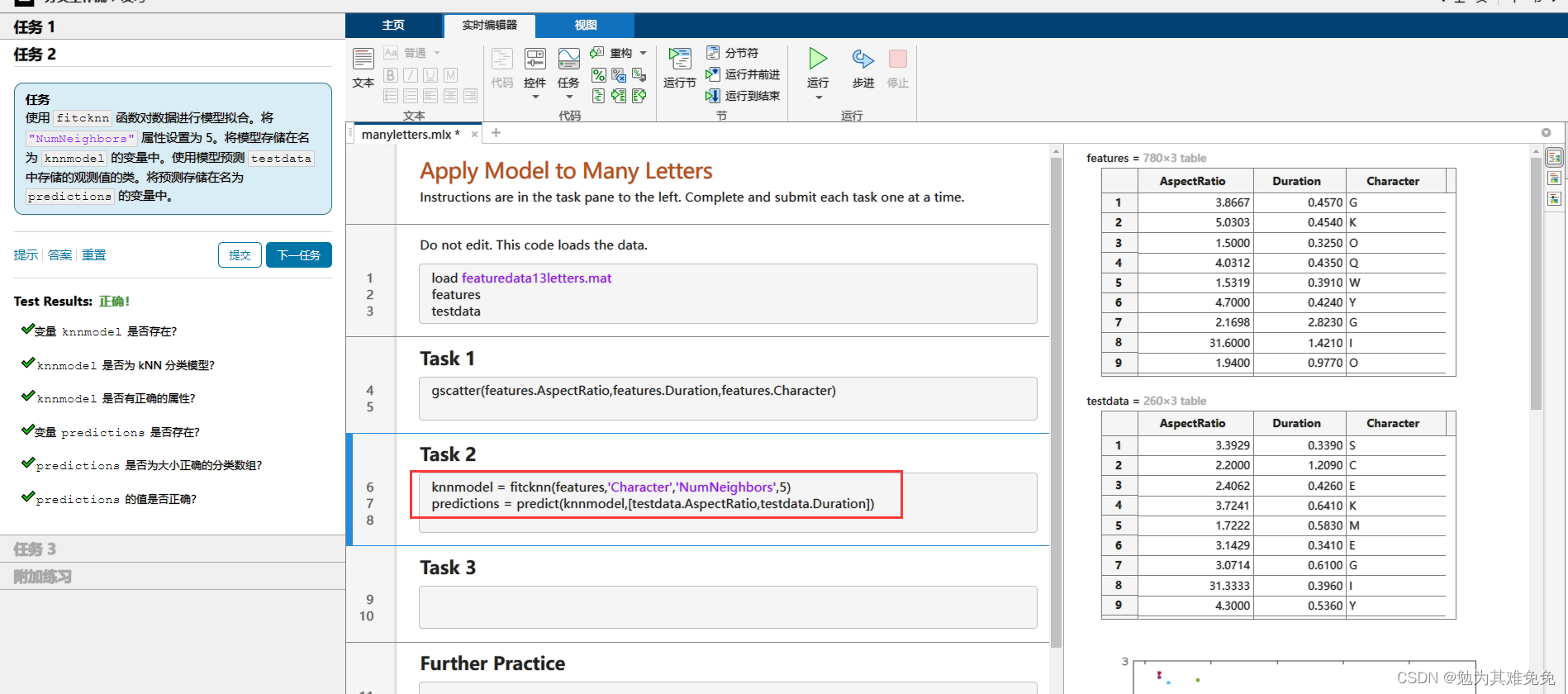Click the 重置 reset link

coord(93,254)
